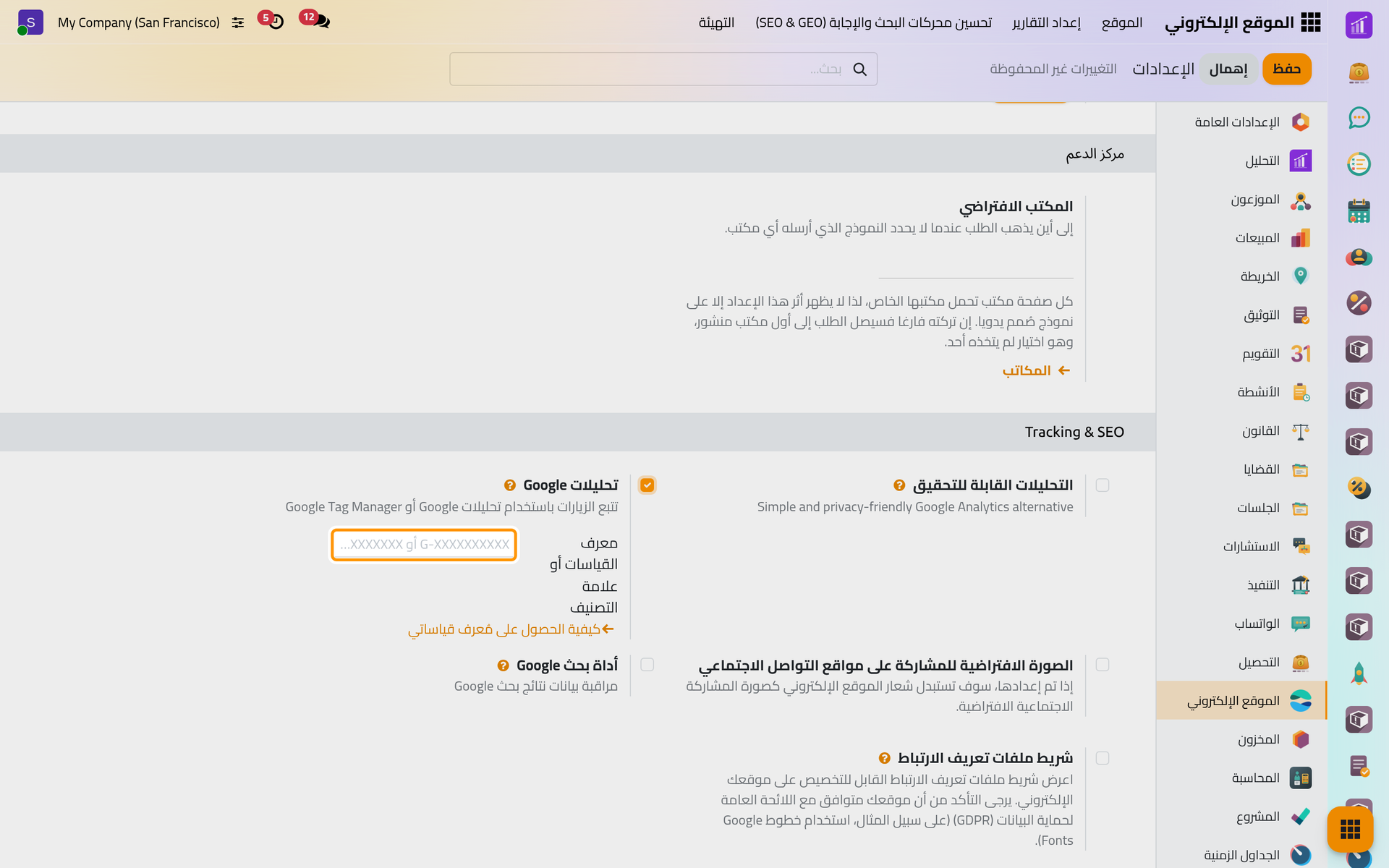The height and width of the screenshot is (868, 1389).
Task: Click help icon next to التحليلات القابلة للتحقيق
Action: [x=899, y=485]
